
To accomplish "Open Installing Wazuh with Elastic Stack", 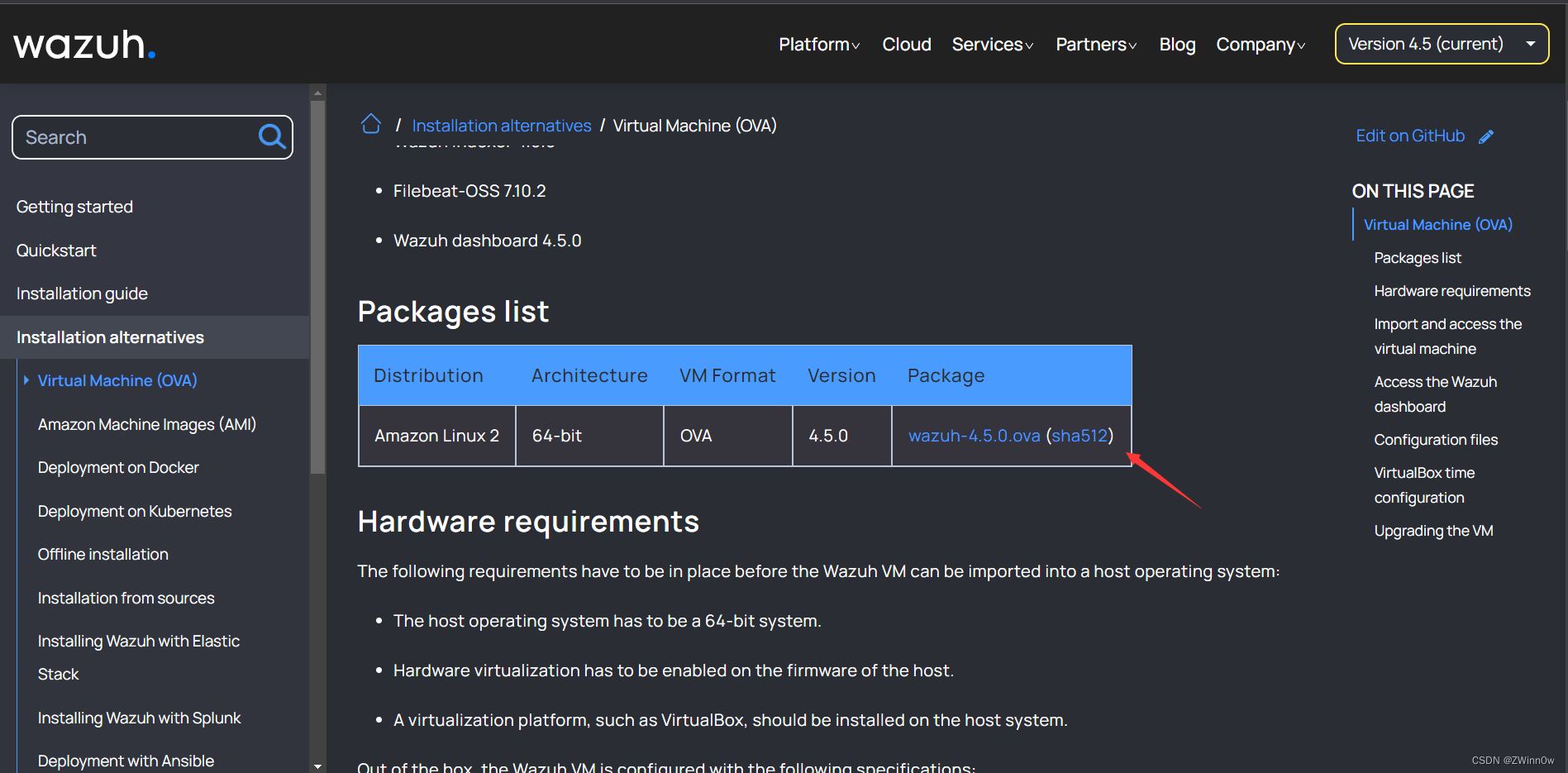I will (x=139, y=657).
